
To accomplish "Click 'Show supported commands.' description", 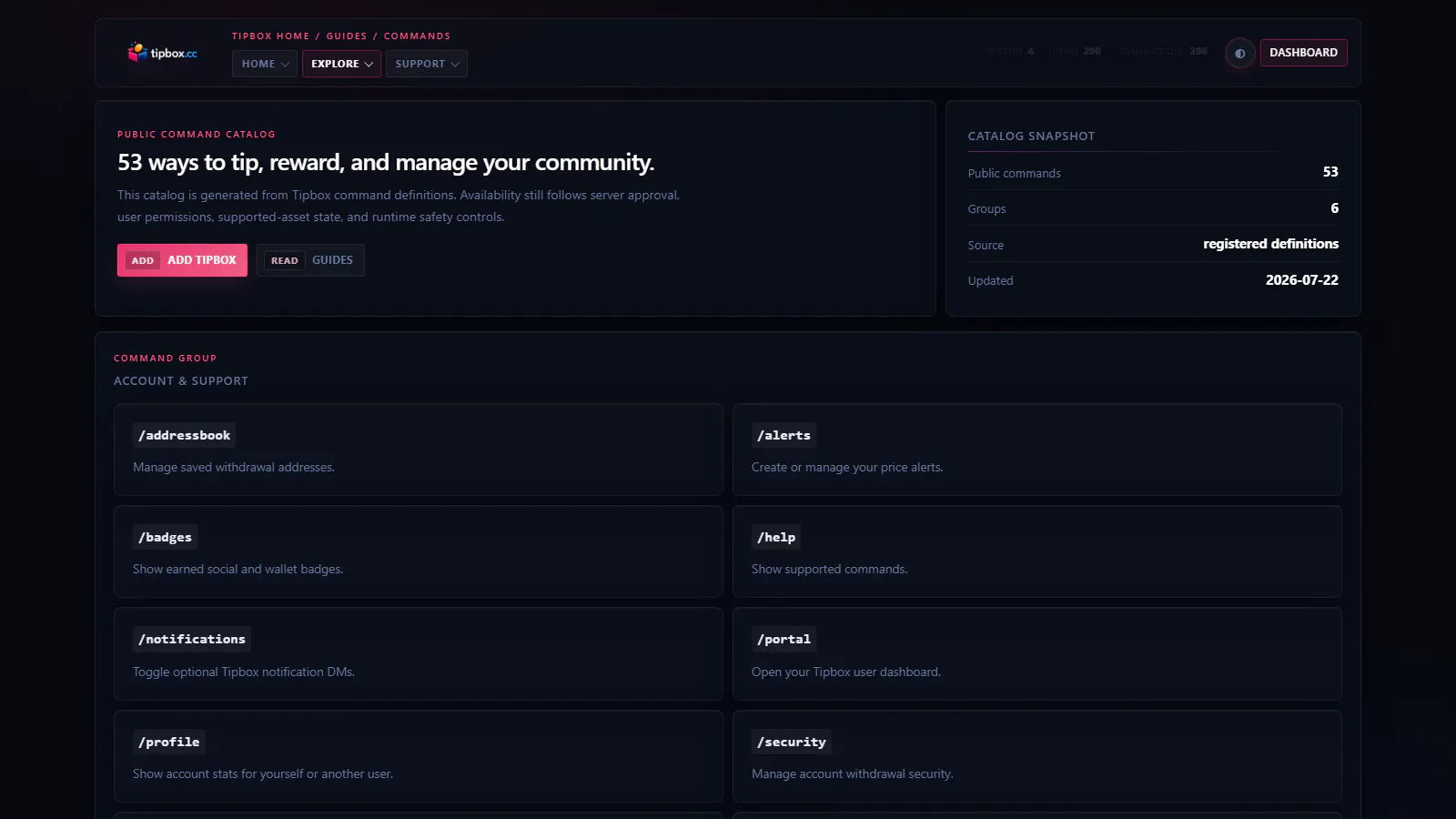I will point(830,569).
